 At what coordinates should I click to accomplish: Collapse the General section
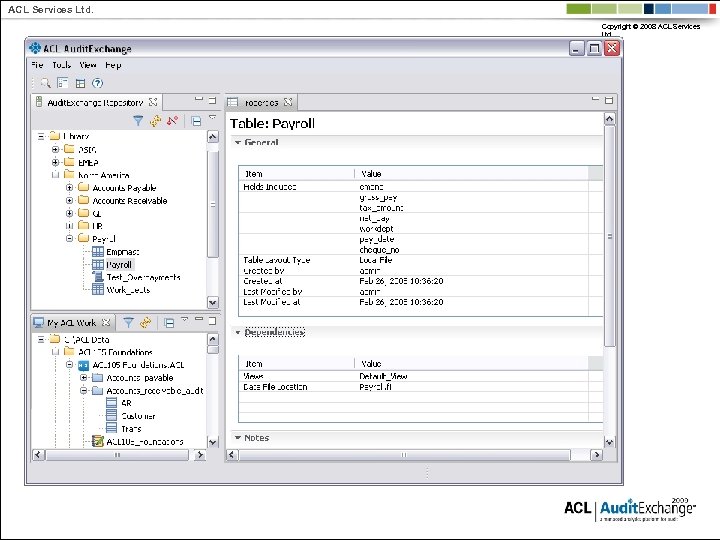tap(238, 142)
